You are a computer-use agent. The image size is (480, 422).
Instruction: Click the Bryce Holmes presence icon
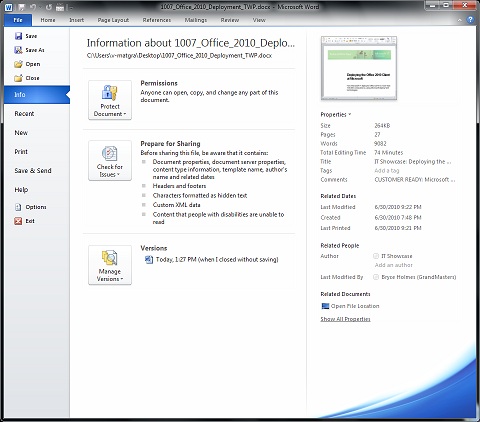376,277
